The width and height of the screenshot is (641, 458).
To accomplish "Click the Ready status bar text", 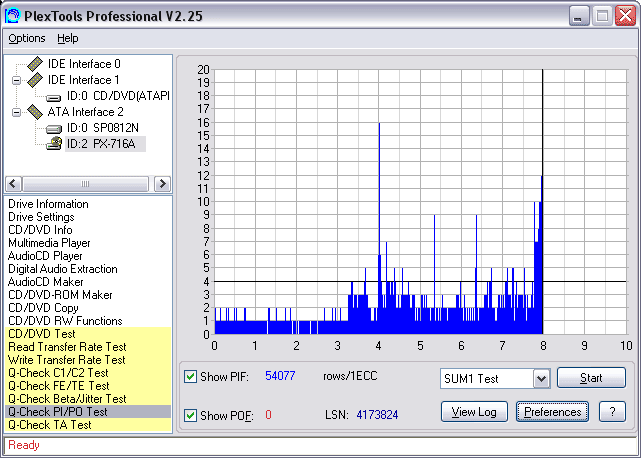I will click(24, 445).
